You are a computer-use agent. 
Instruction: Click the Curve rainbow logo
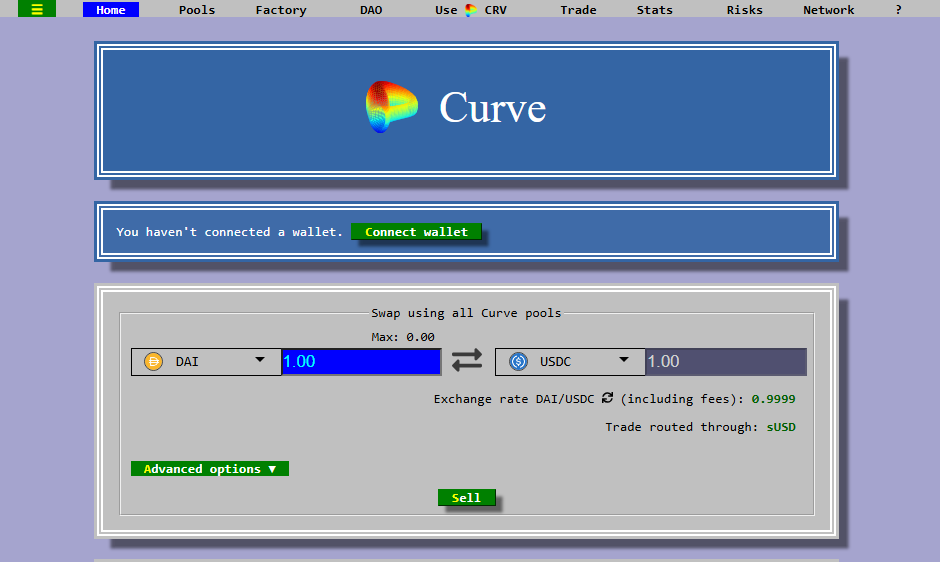(391, 107)
